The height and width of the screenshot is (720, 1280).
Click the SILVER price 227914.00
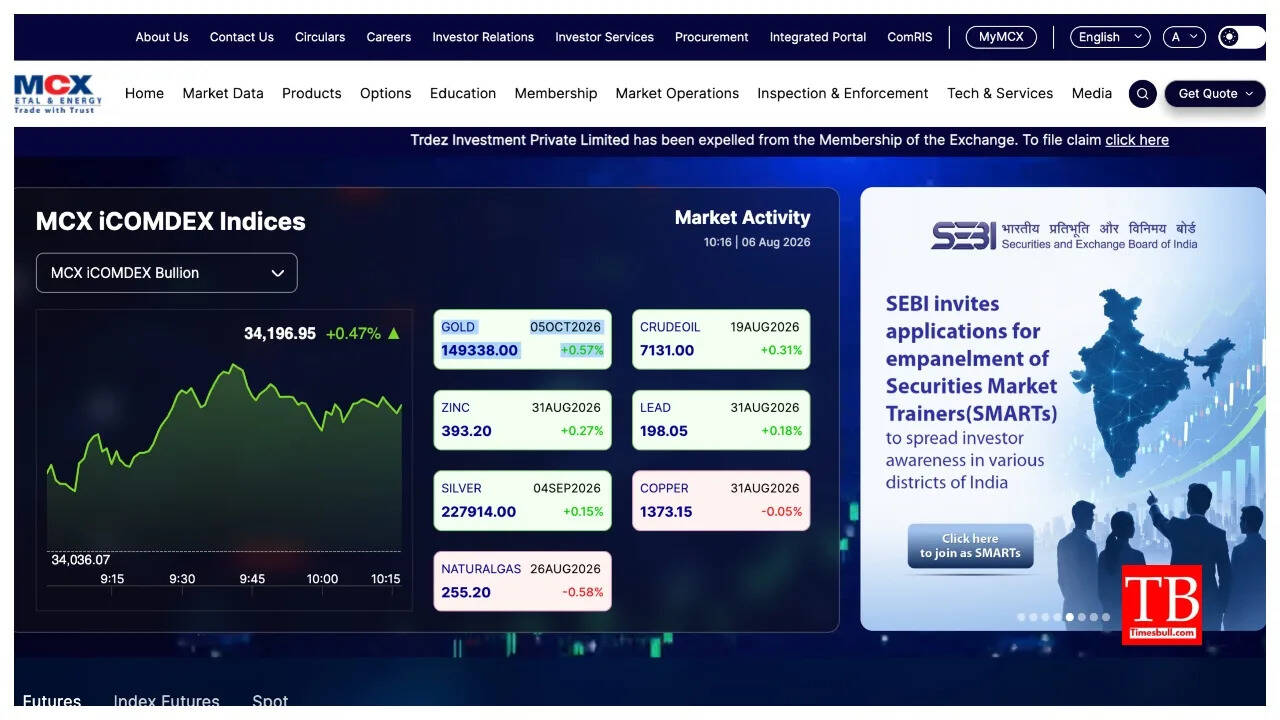pos(479,512)
